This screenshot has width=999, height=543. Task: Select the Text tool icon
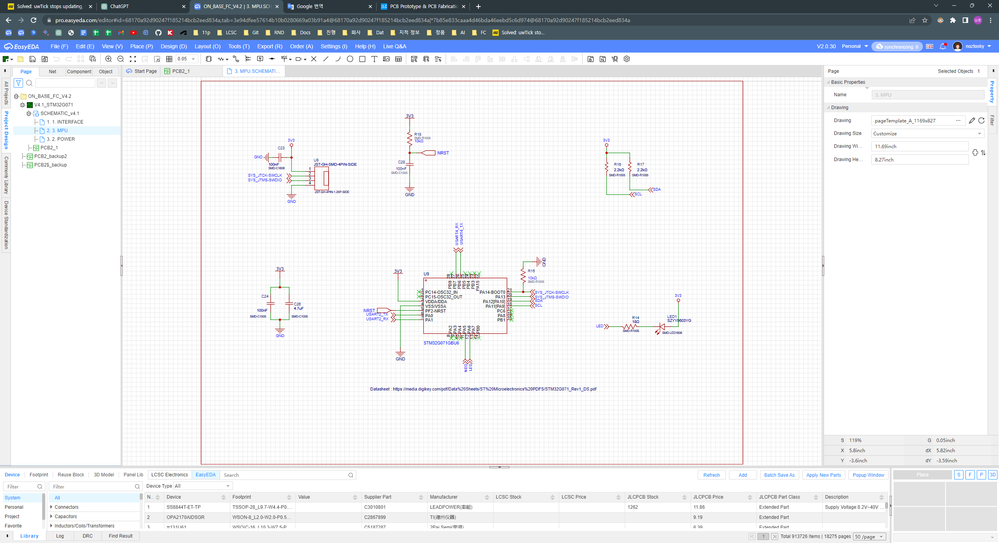374,59
